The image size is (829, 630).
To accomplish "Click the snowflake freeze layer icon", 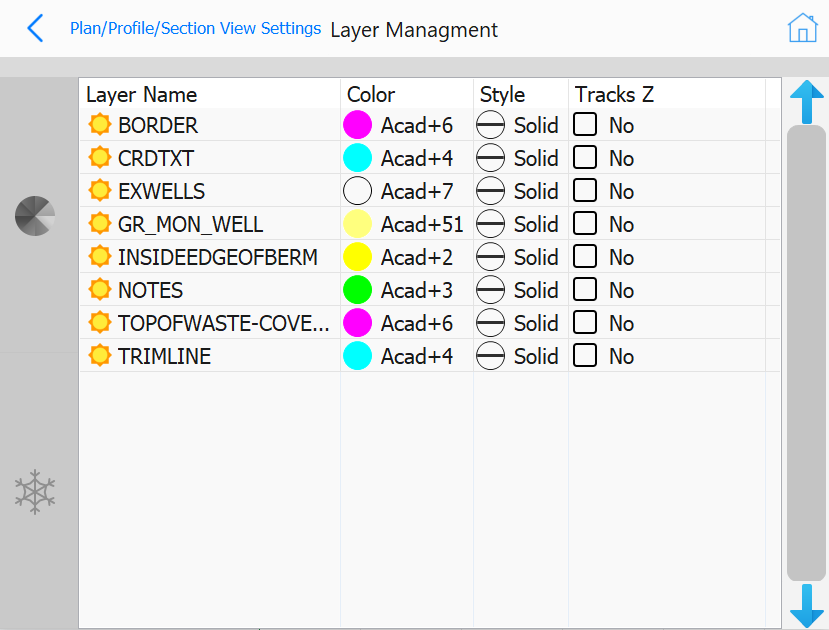I will [x=35, y=492].
